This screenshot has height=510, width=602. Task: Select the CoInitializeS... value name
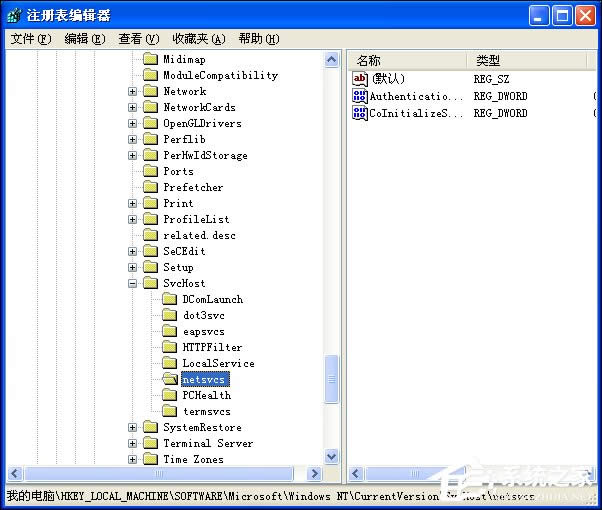(x=416, y=113)
